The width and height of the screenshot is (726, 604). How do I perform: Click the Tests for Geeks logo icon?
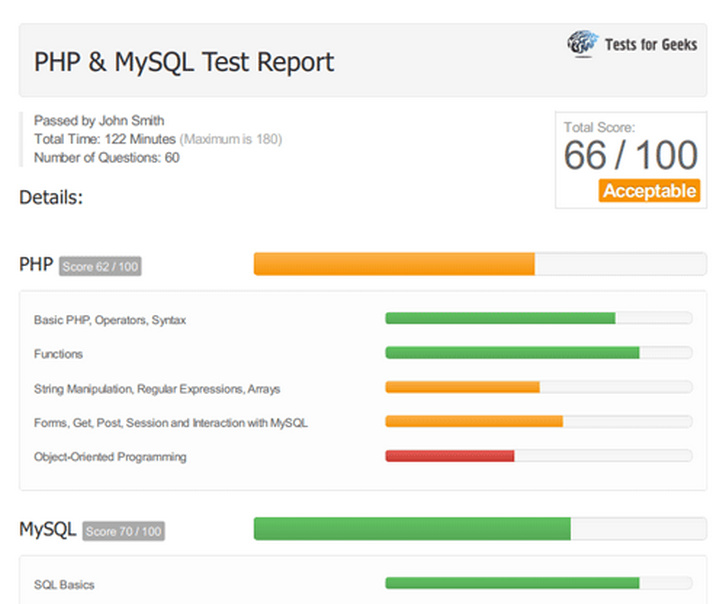[x=582, y=44]
